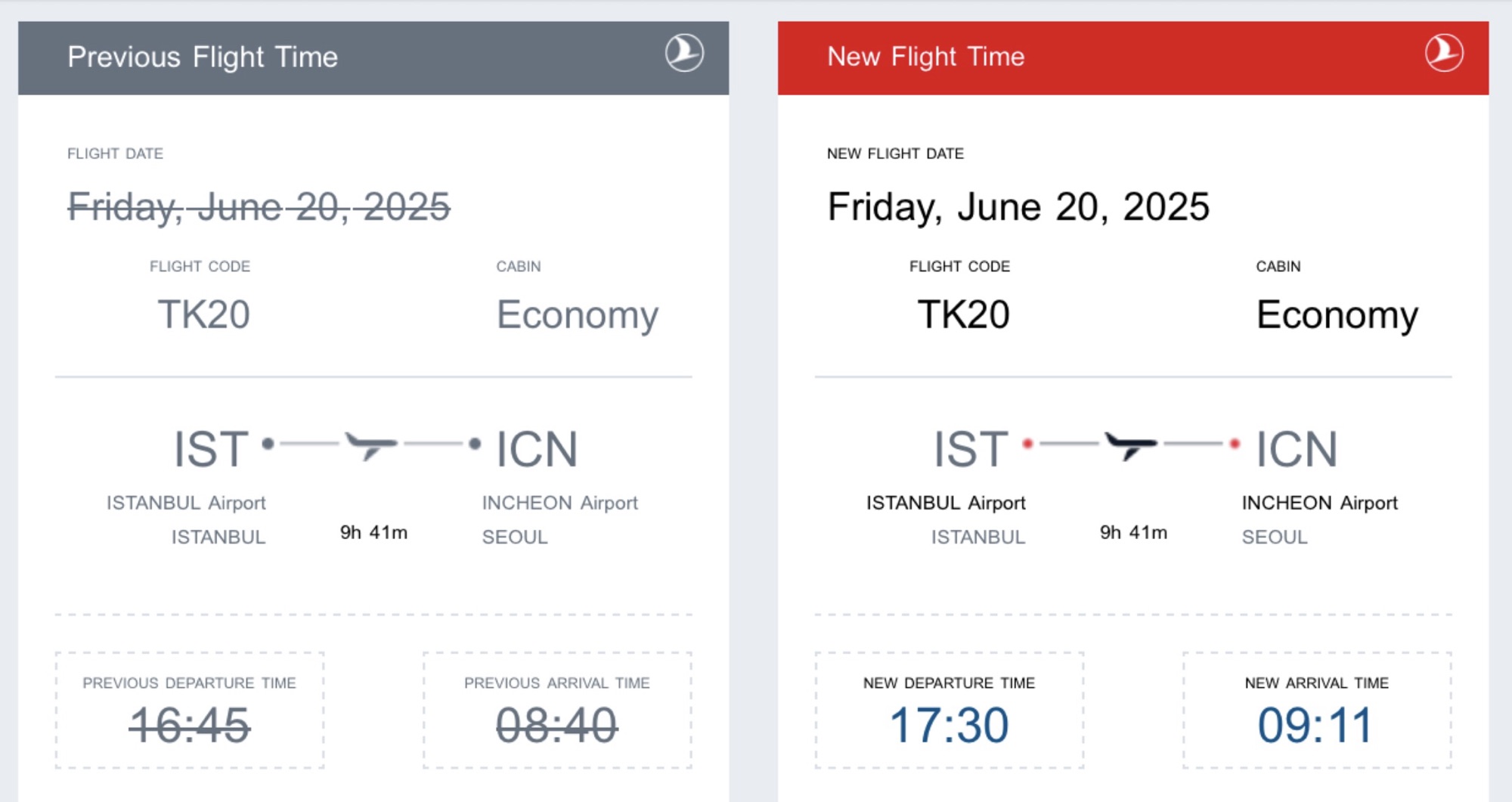This screenshot has width=1512, height=802.
Task: Click the dark airplane icon in New Flight card
Action: click(1130, 445)
